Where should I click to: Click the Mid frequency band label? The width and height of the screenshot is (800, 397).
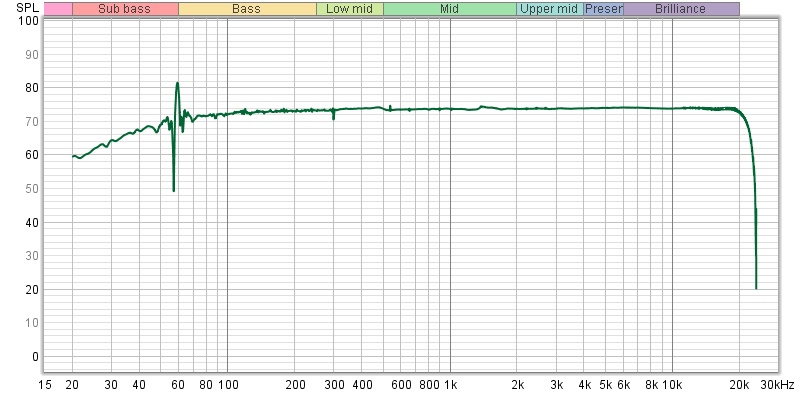450,9
